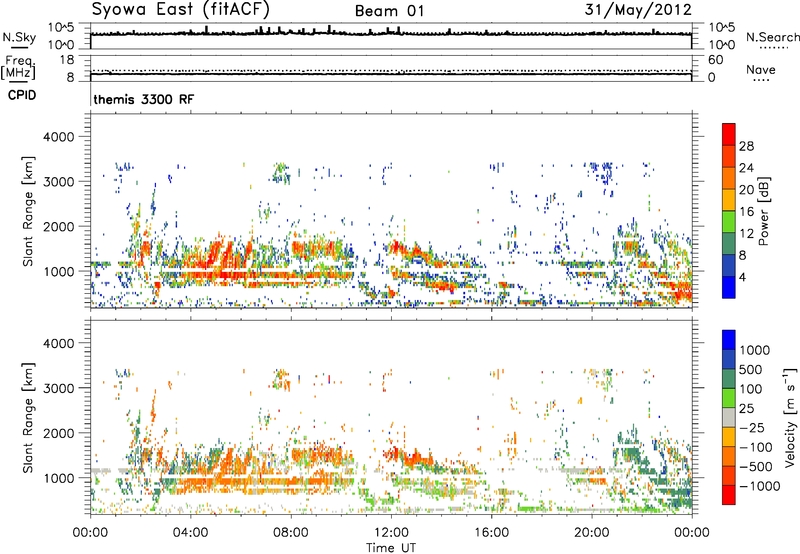
Task: Click the sky noise trace in the top panel
Action: click(391, 33)
